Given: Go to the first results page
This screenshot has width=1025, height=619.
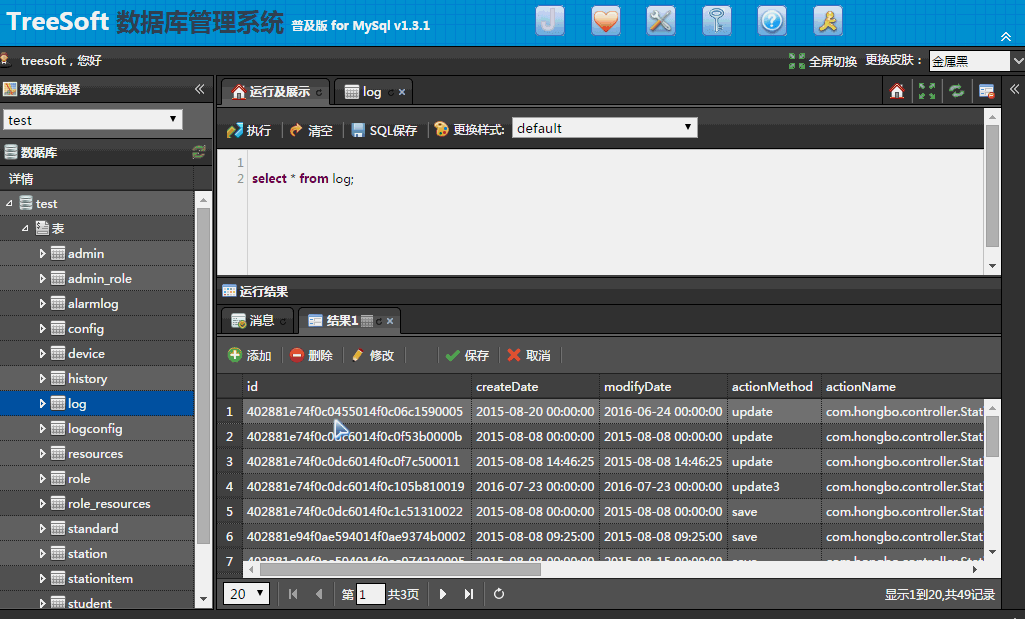Looking at the screenshot, I should pyautogui.click(x=293, y=594).
